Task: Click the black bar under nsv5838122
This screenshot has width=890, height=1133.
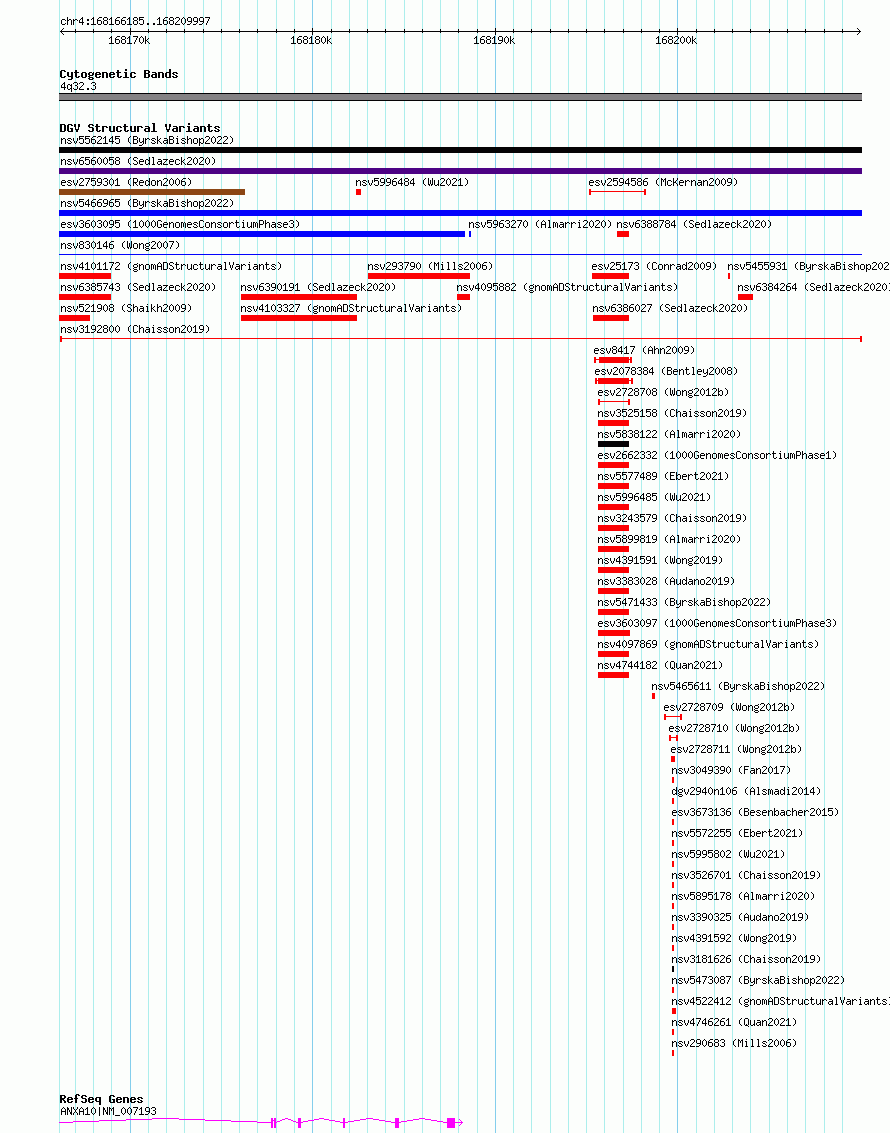Action: 613,443
